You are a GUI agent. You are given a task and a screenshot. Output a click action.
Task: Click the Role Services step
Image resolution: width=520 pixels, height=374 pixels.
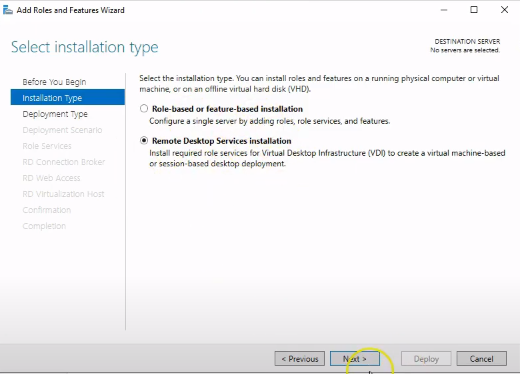[x=47, y=146]
